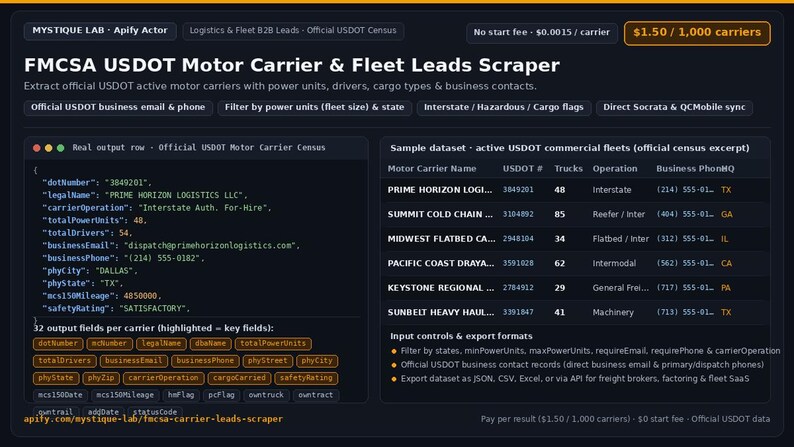
Task: Click the CA state code
Action: 727,263
